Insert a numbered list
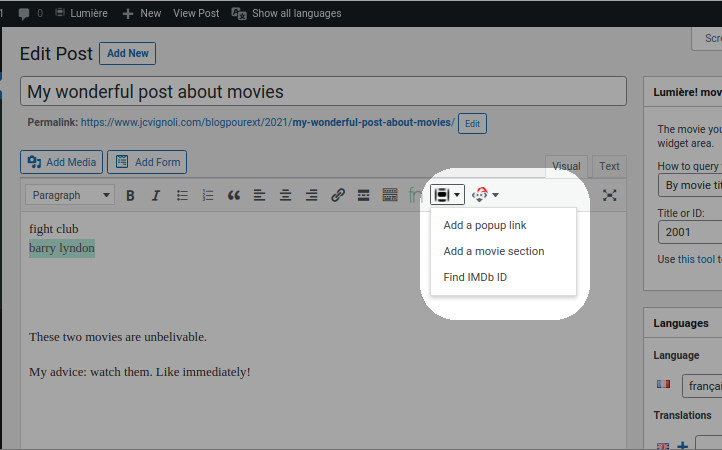Image resolution: width=722 pixels, height=450 pixels. point(208,195)
